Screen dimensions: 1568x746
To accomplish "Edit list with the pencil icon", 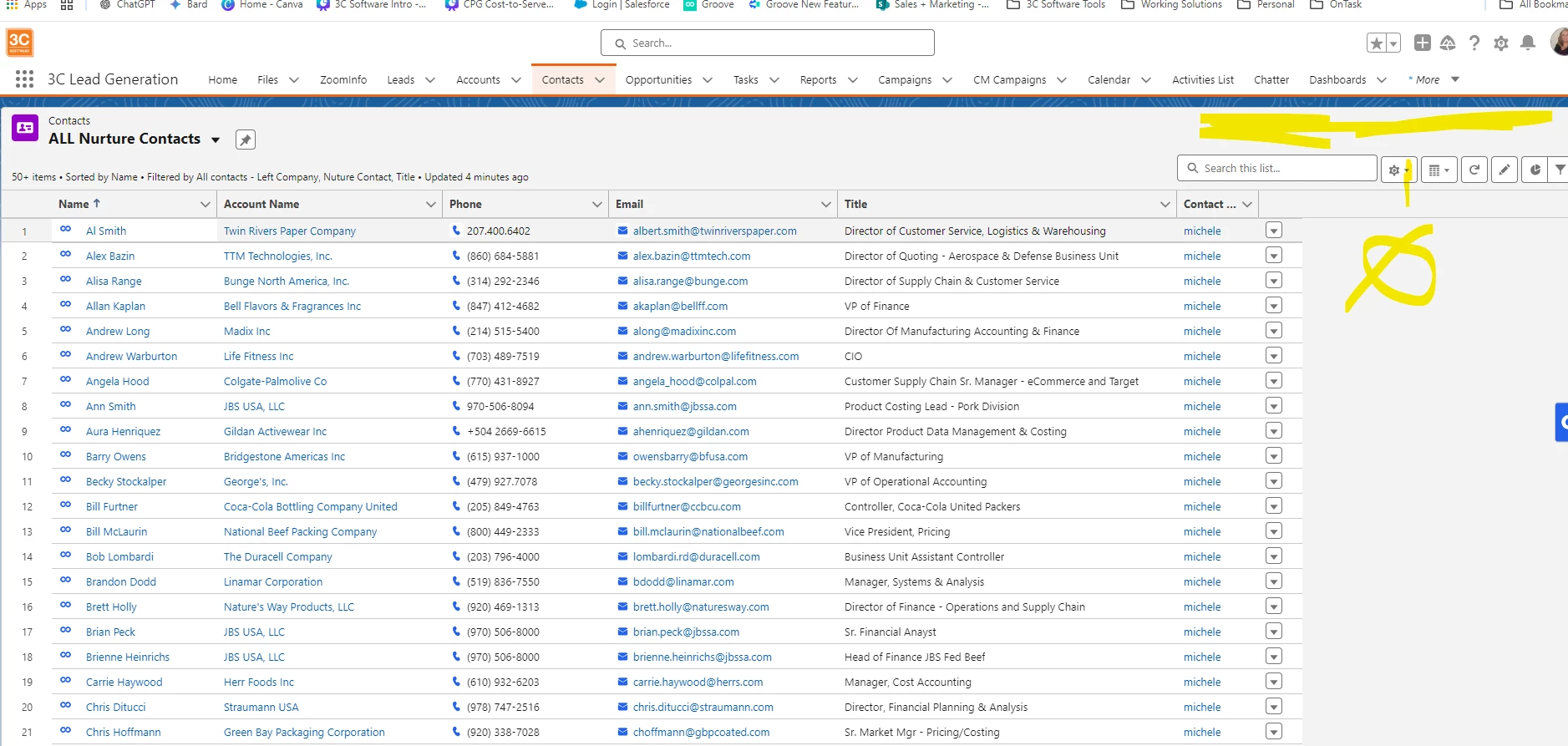I will click(x=1505, y=170).
